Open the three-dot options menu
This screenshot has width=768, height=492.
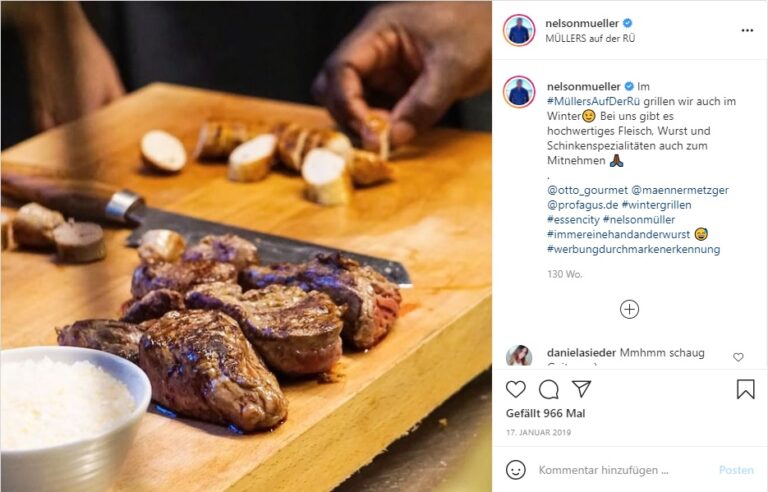(747, 30)
